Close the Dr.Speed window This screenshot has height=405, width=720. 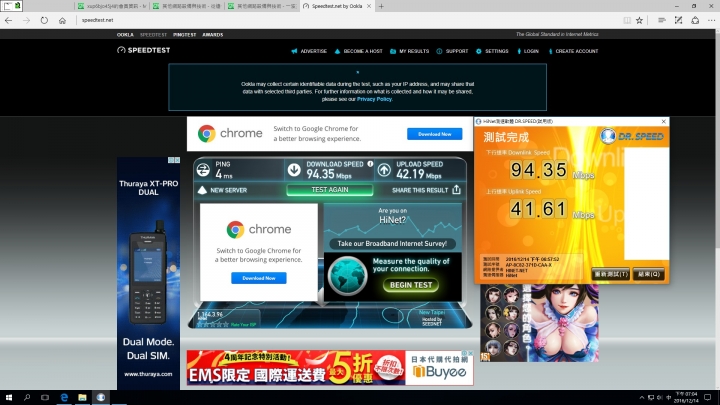click(x=664, y=122)
